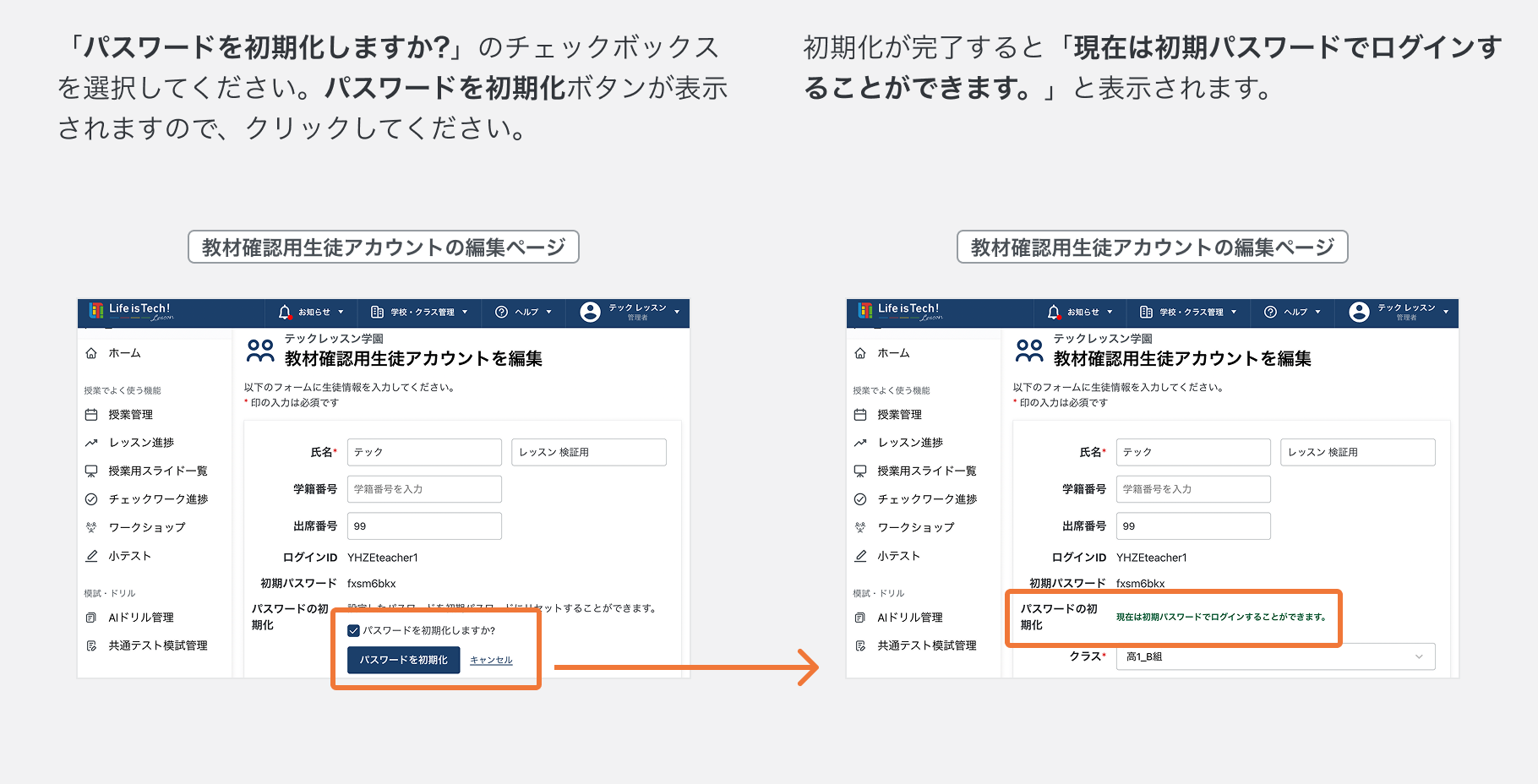Click user avatar icon in left screenshot
Screen dimensions: 1538x784
(591, 312)
